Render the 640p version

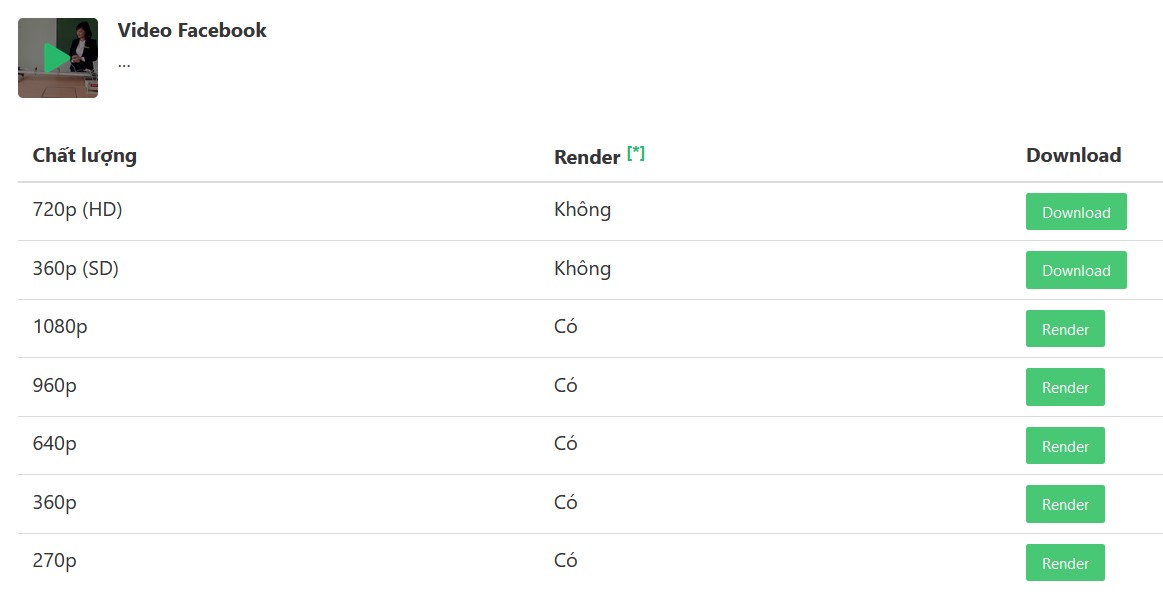[1065, 446]
